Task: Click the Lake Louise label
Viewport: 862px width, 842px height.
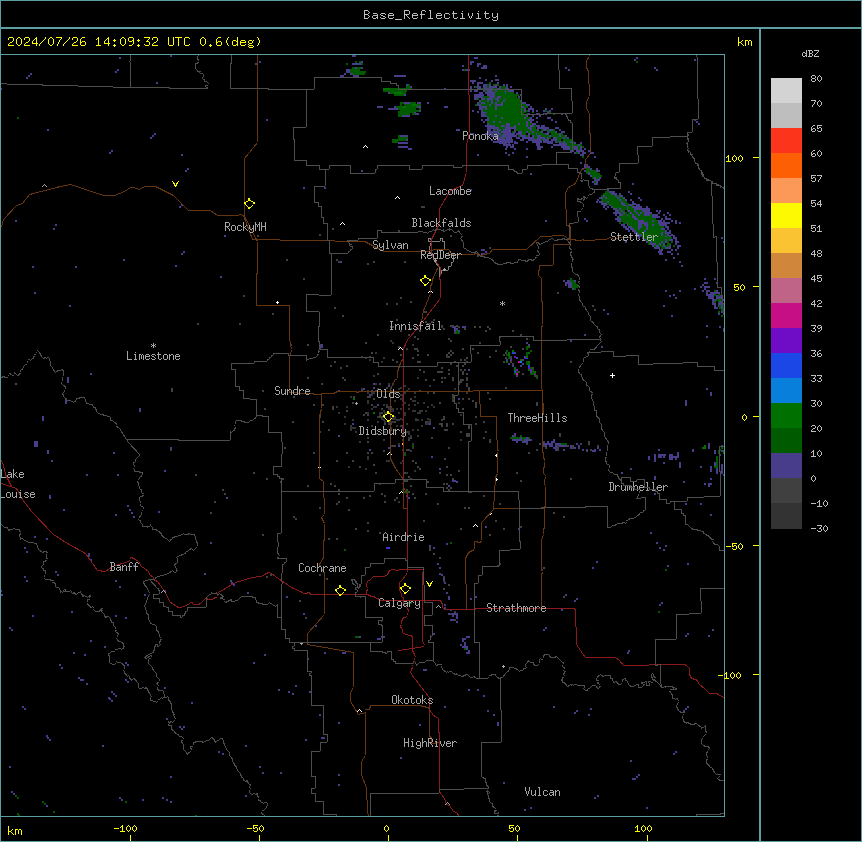Action: 18,484
